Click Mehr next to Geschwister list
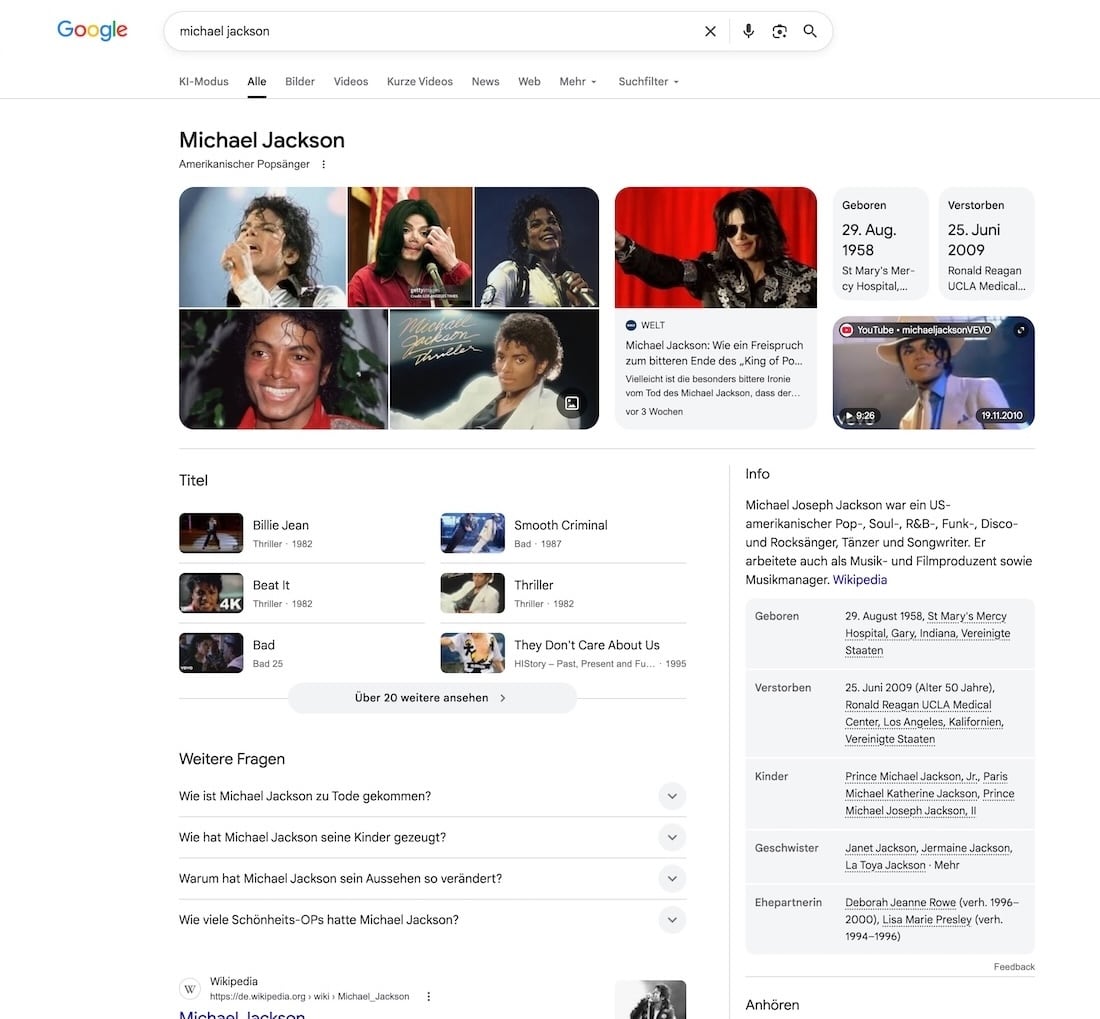 [946, 865]
